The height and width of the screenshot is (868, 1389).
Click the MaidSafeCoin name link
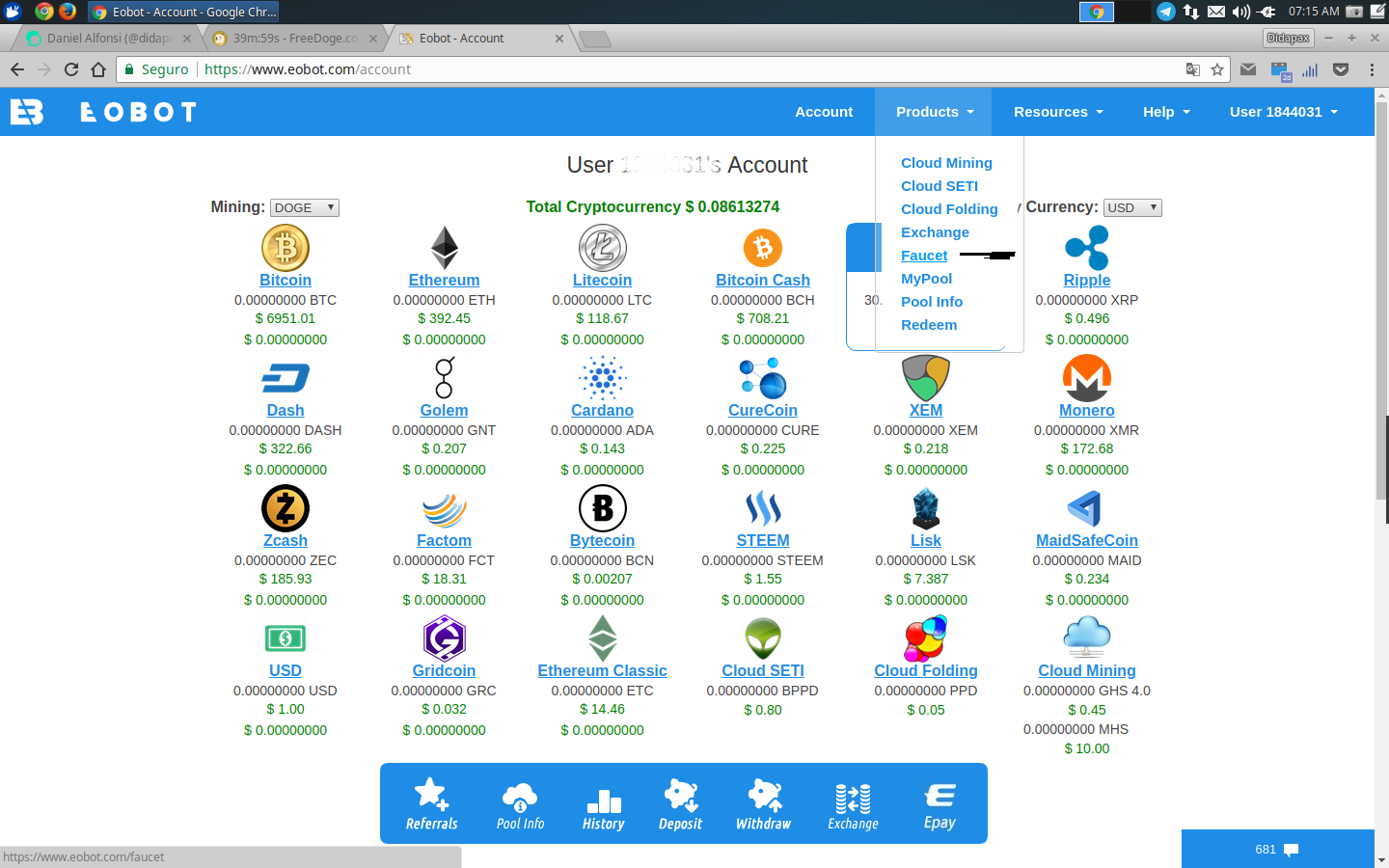1087,540
